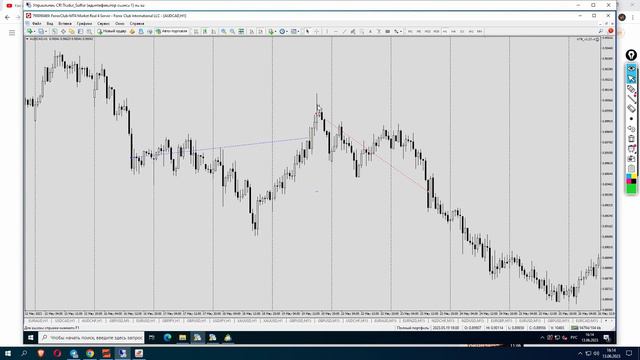Open the Navigator folder icon

71,31
